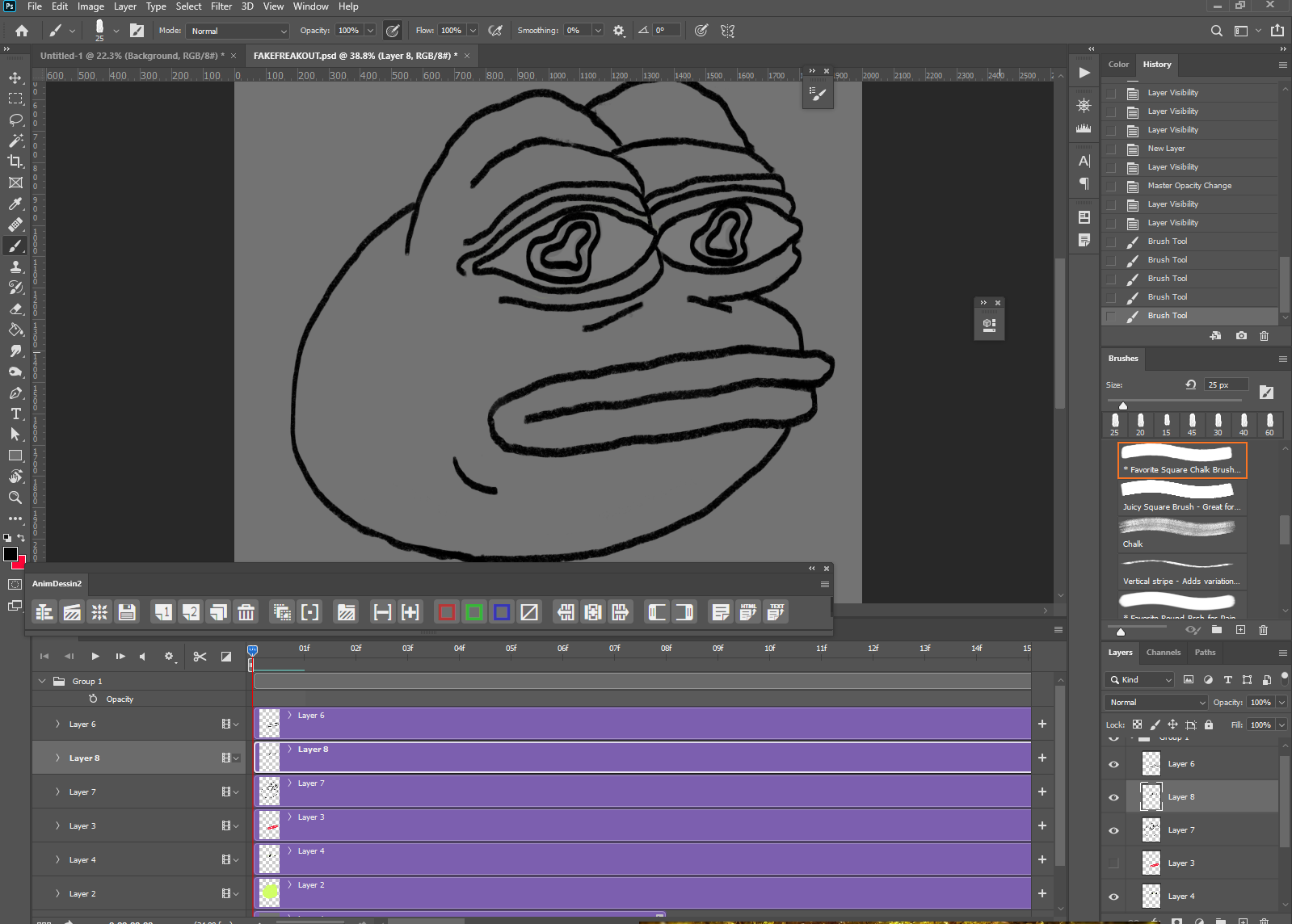This screenshot has height=924, width=1292.
Task: Toggle airbrush-style build-up button
Action: pyautogui.click(x=495, y=31)
